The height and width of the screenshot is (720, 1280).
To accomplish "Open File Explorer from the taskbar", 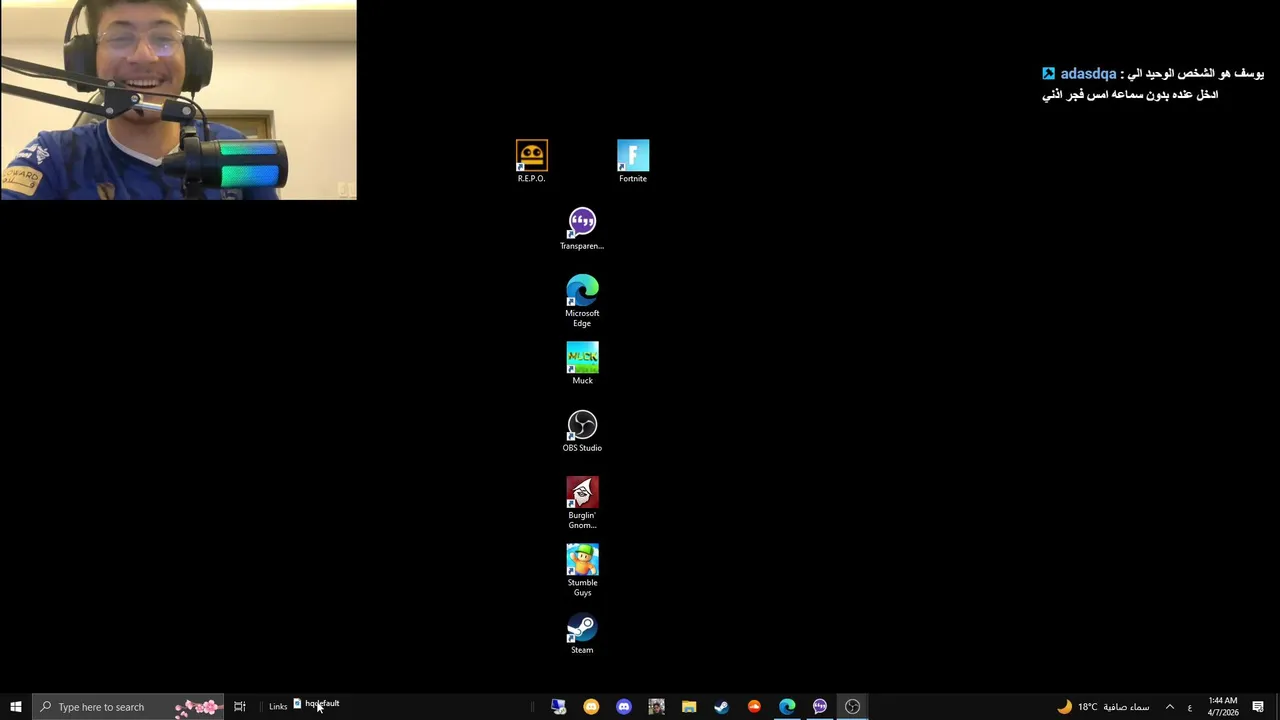I will [x=689, y=707].
